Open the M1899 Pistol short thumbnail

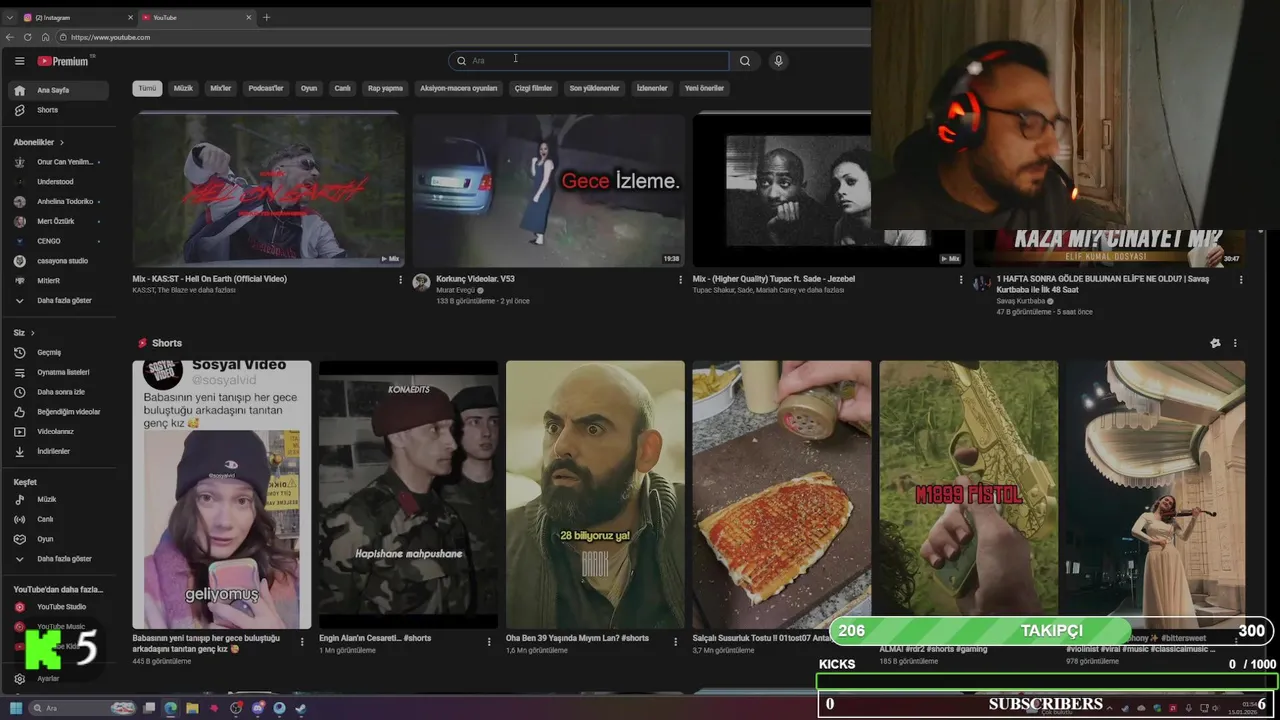[968, 487]
